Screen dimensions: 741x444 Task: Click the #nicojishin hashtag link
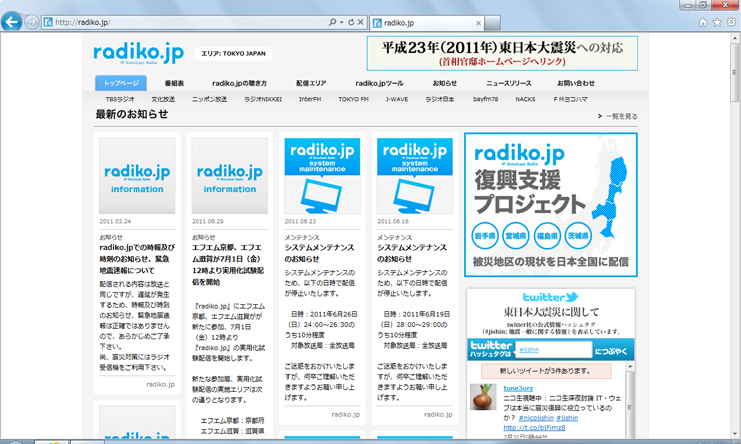[x=536, y=418]
